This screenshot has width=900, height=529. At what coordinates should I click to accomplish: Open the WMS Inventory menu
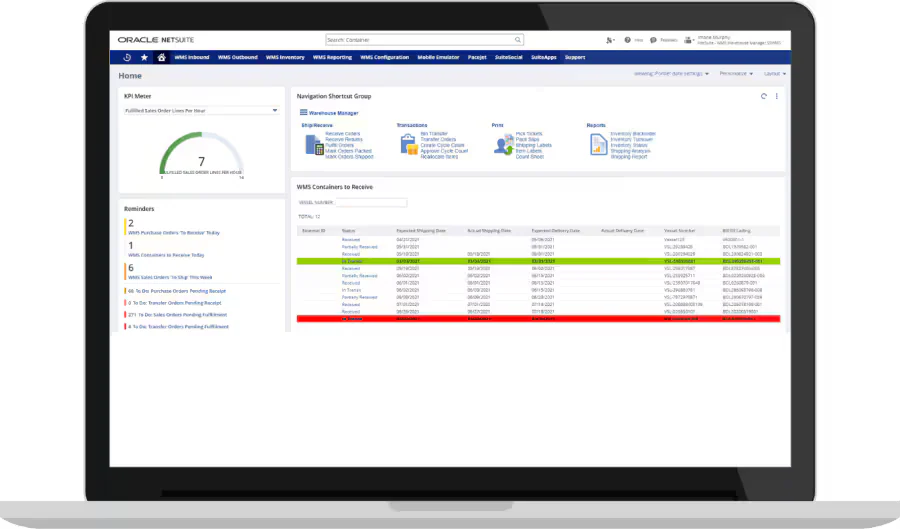[x=285, y=57]
